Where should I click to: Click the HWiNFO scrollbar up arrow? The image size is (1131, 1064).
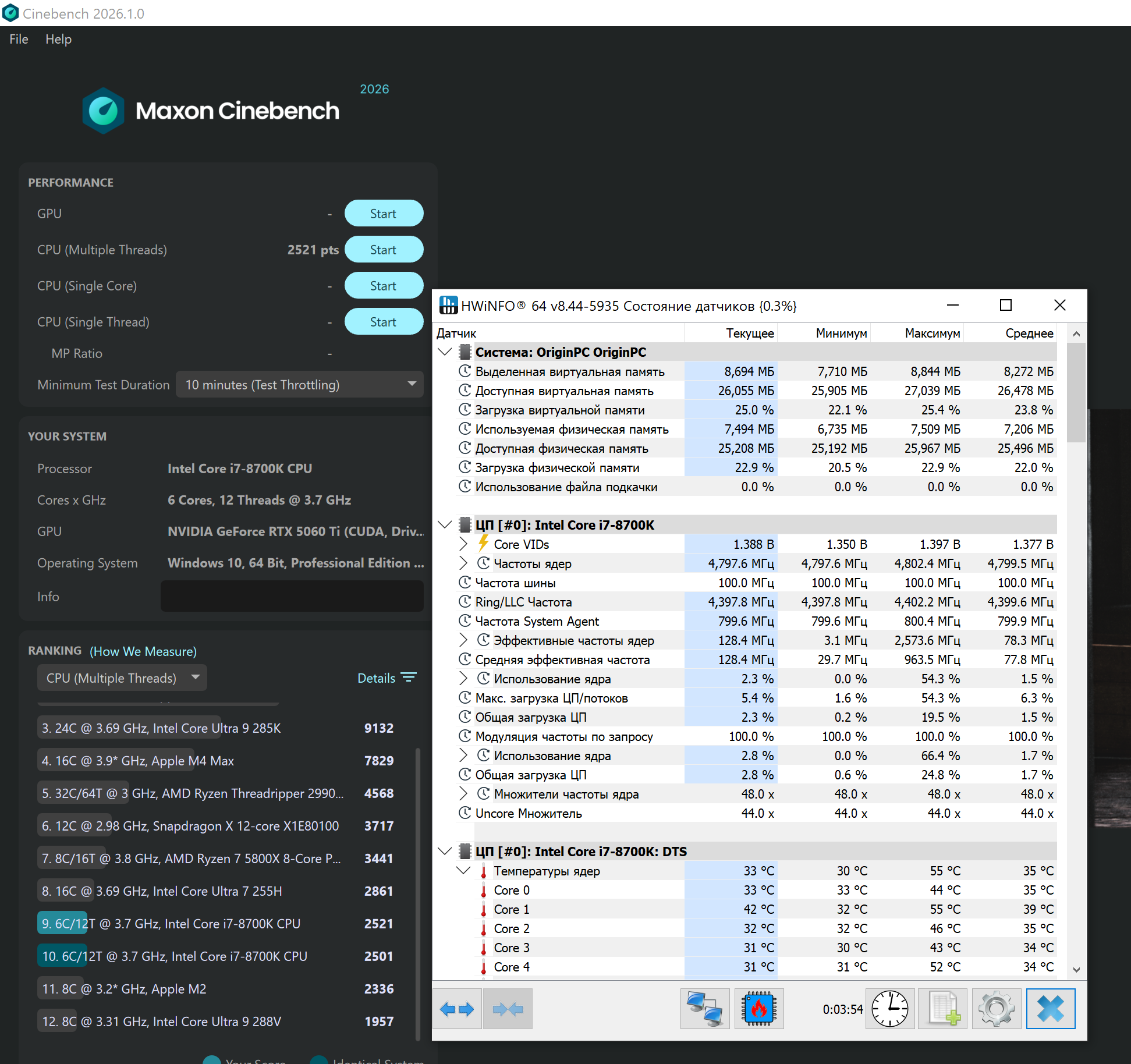tap(1076, 334)
